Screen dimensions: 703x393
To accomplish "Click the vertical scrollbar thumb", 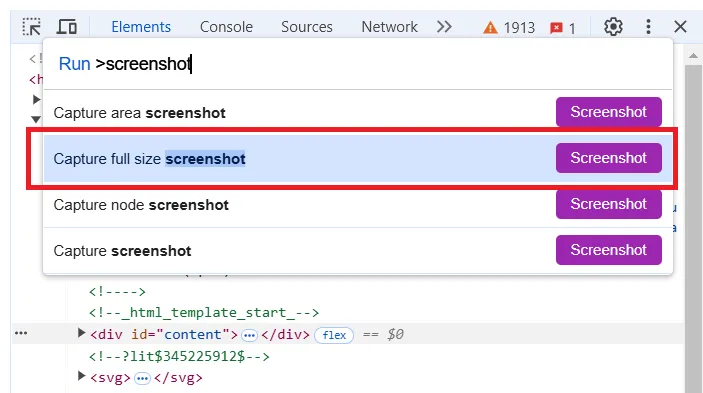I will click(x=693, y=229).
